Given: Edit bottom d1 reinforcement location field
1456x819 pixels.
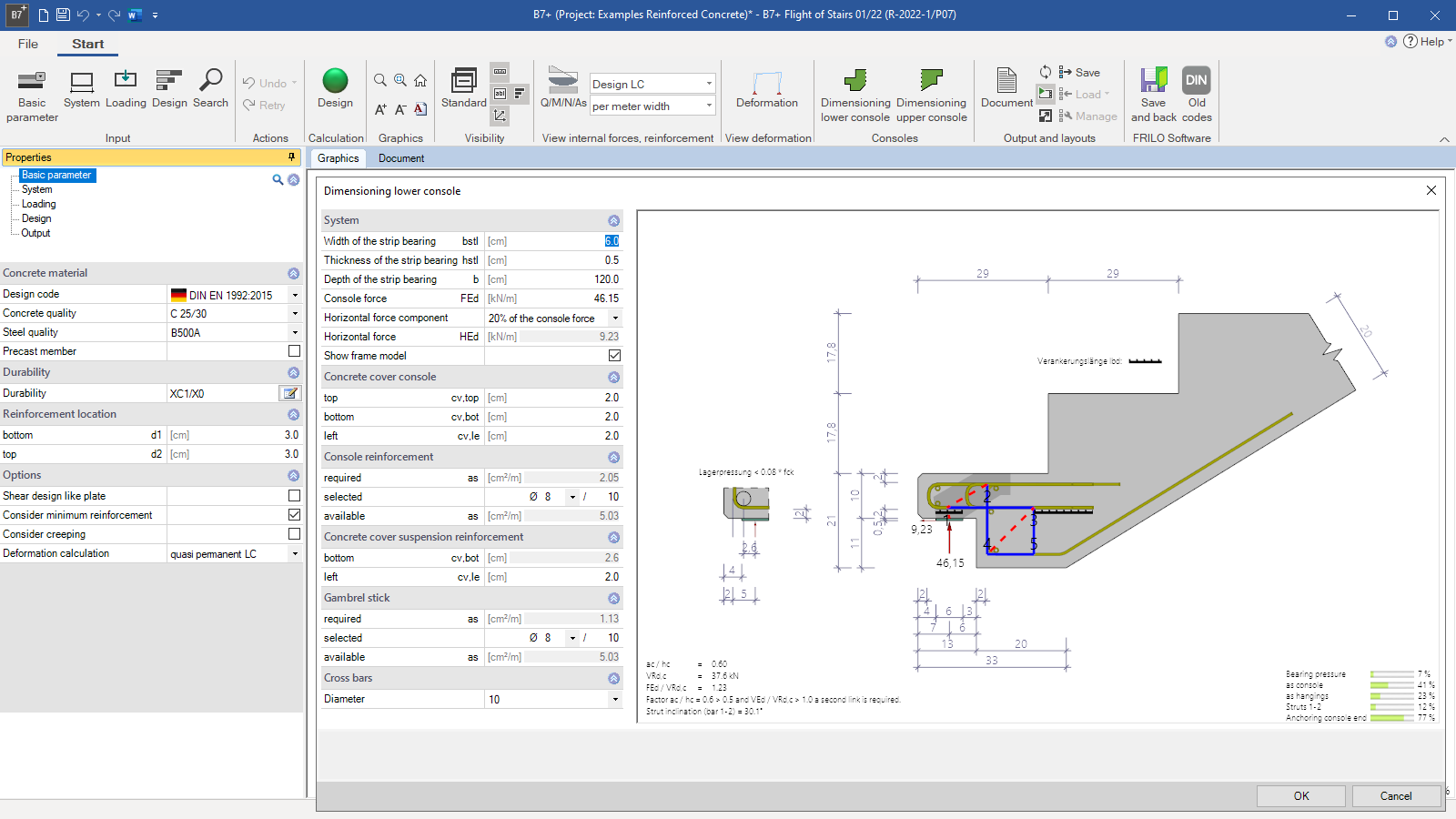Looking at the screenshot, I should 234,435.
